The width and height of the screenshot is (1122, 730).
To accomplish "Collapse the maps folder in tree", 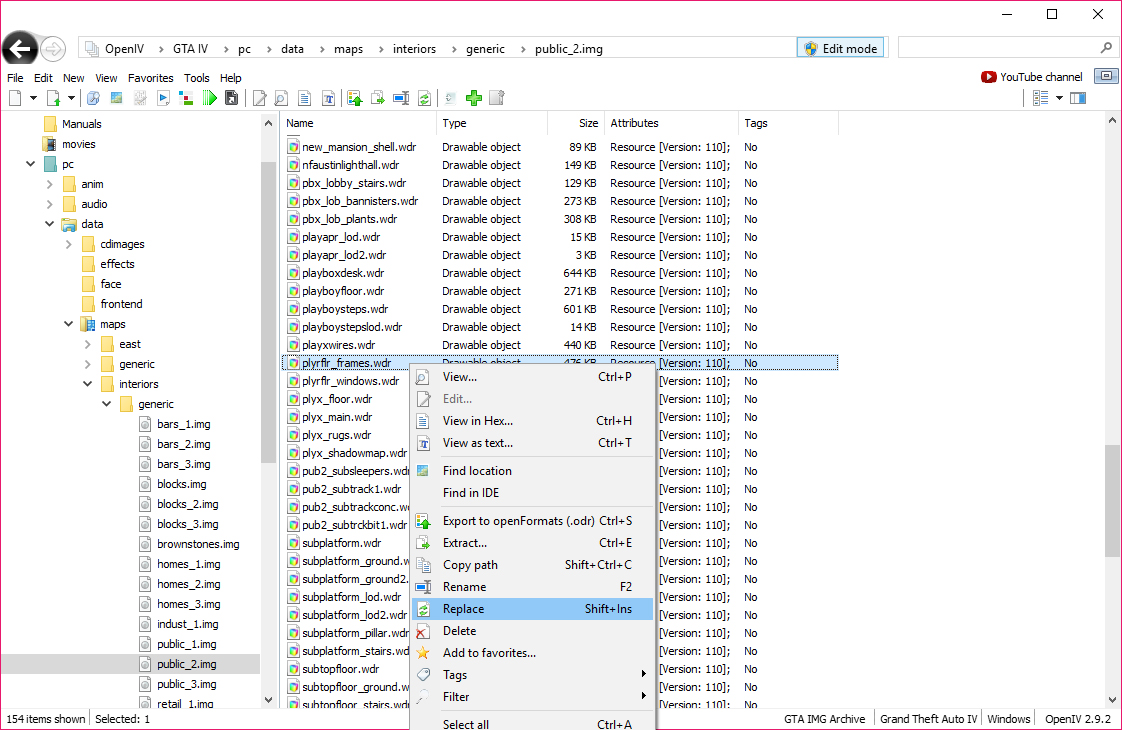I will 69,324.
